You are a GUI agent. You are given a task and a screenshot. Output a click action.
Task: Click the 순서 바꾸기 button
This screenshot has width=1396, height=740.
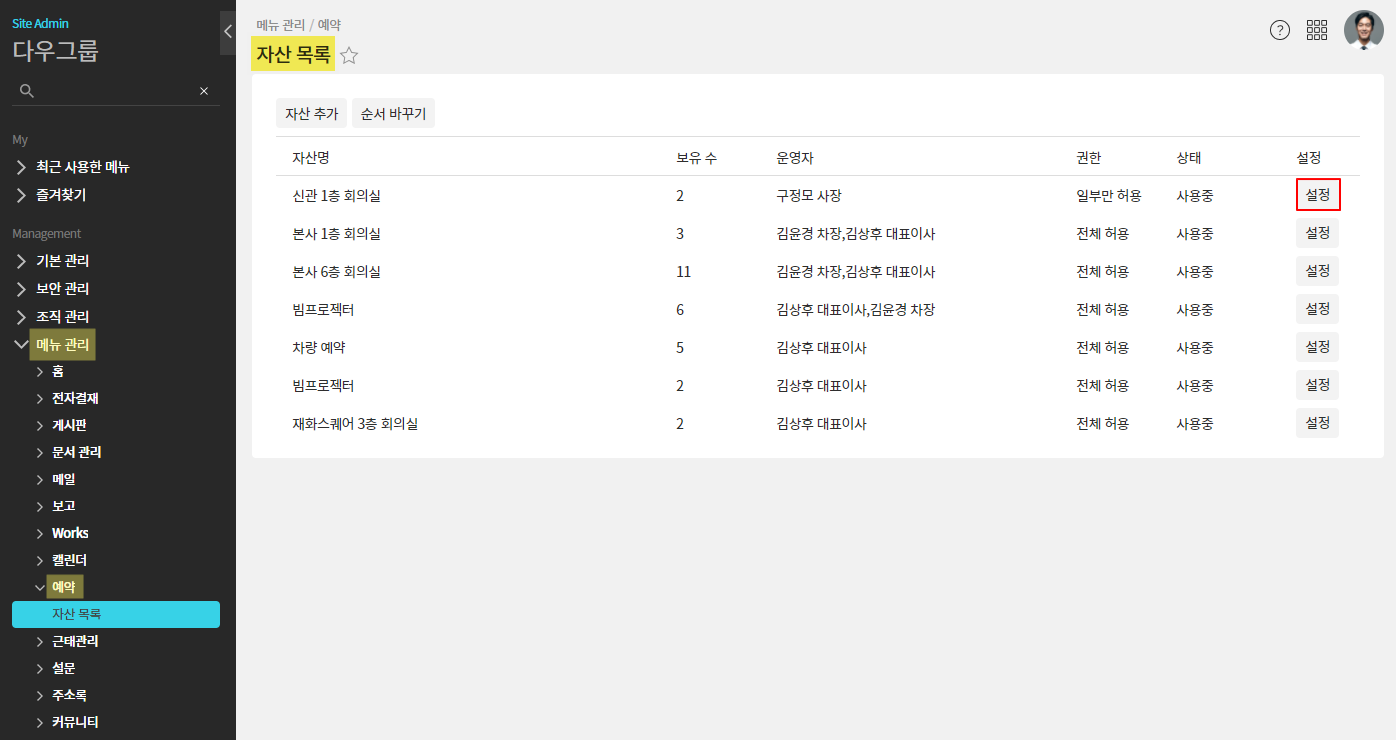[x=393, y=114]
